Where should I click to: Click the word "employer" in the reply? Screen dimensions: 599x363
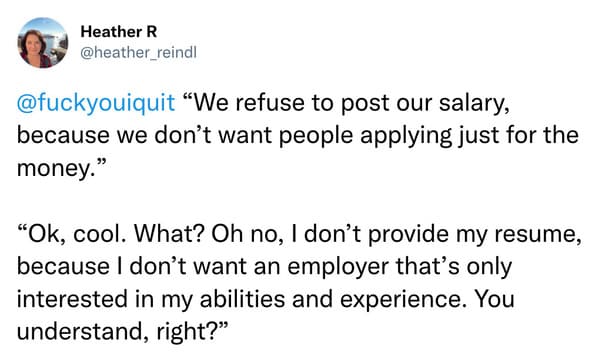(338, 267)
